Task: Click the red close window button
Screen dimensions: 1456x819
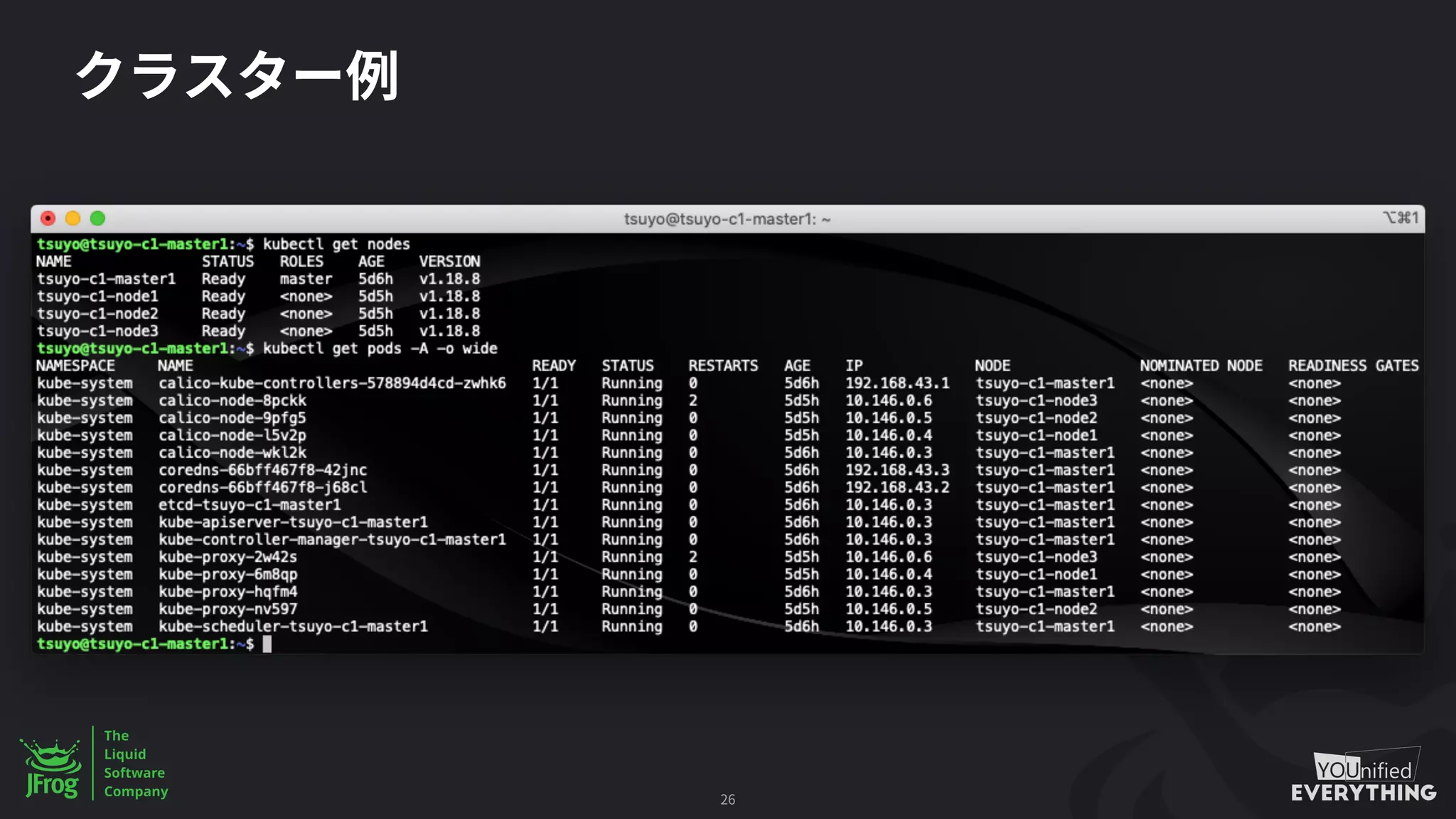Action: pos(48,218)
